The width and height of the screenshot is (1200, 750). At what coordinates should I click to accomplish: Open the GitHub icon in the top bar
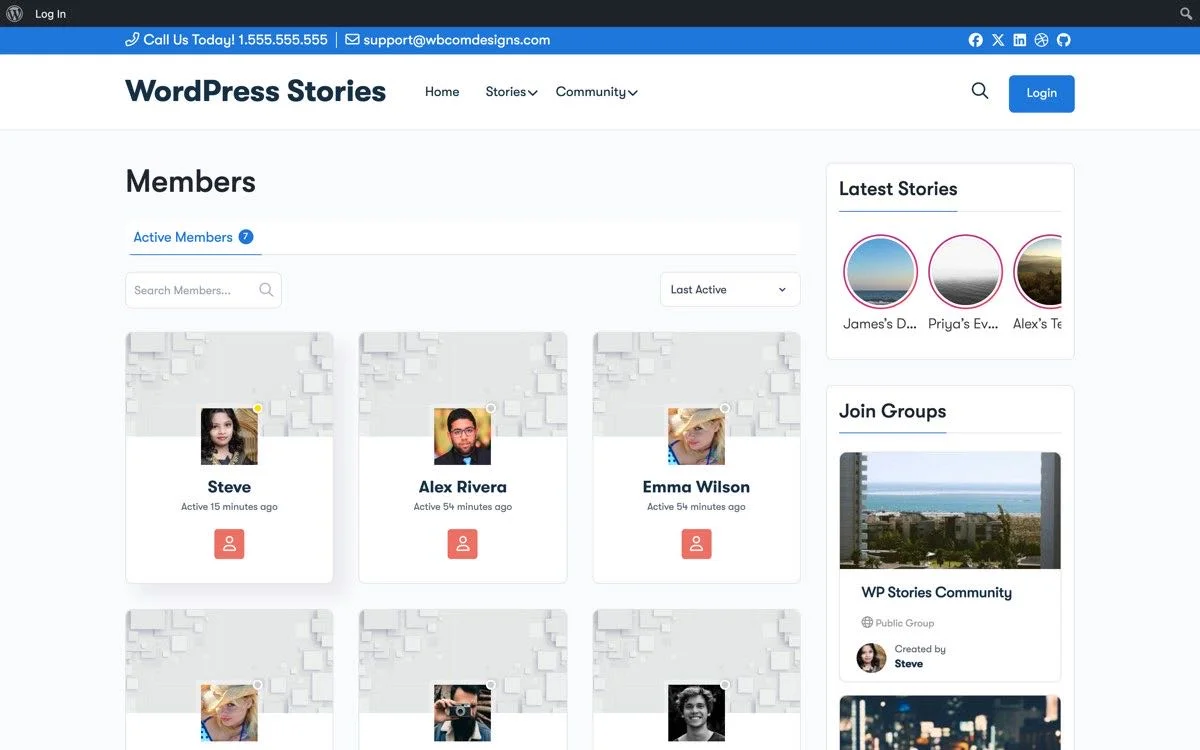point(1063,40)
